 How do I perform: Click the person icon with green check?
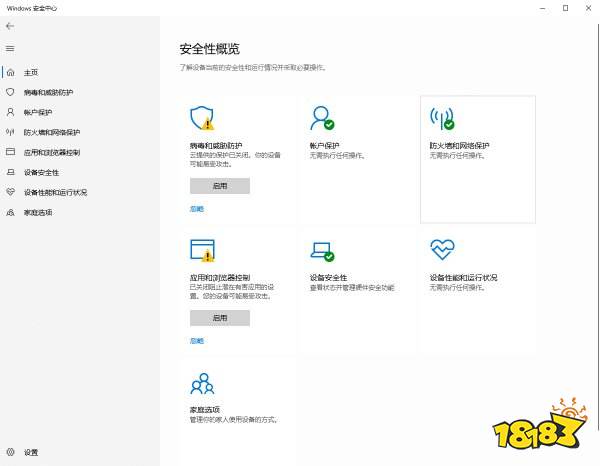(322, 118)
